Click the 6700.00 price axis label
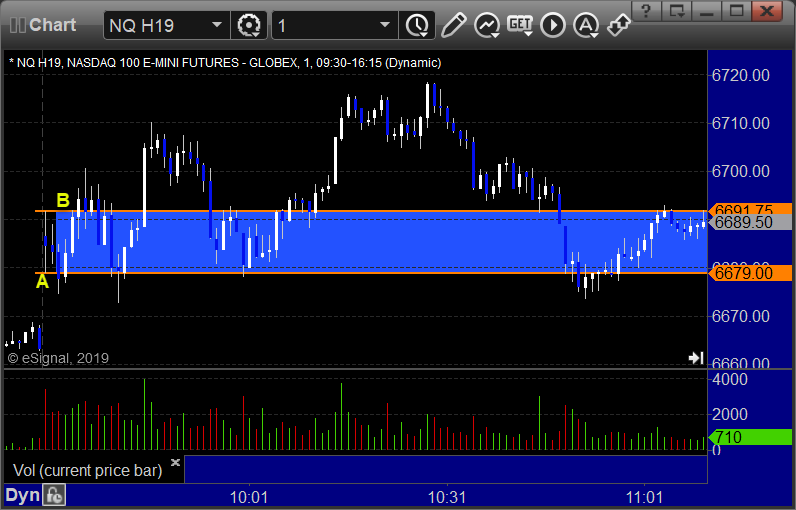Screen dimensions: 796x510 [x=741, y=172]
